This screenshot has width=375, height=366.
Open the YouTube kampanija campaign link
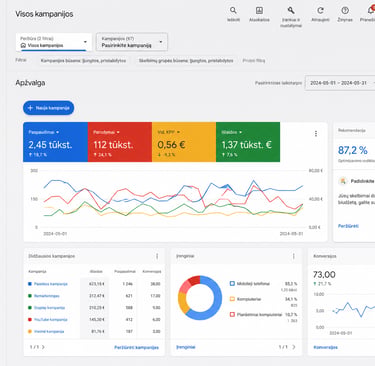coord(51,320)
